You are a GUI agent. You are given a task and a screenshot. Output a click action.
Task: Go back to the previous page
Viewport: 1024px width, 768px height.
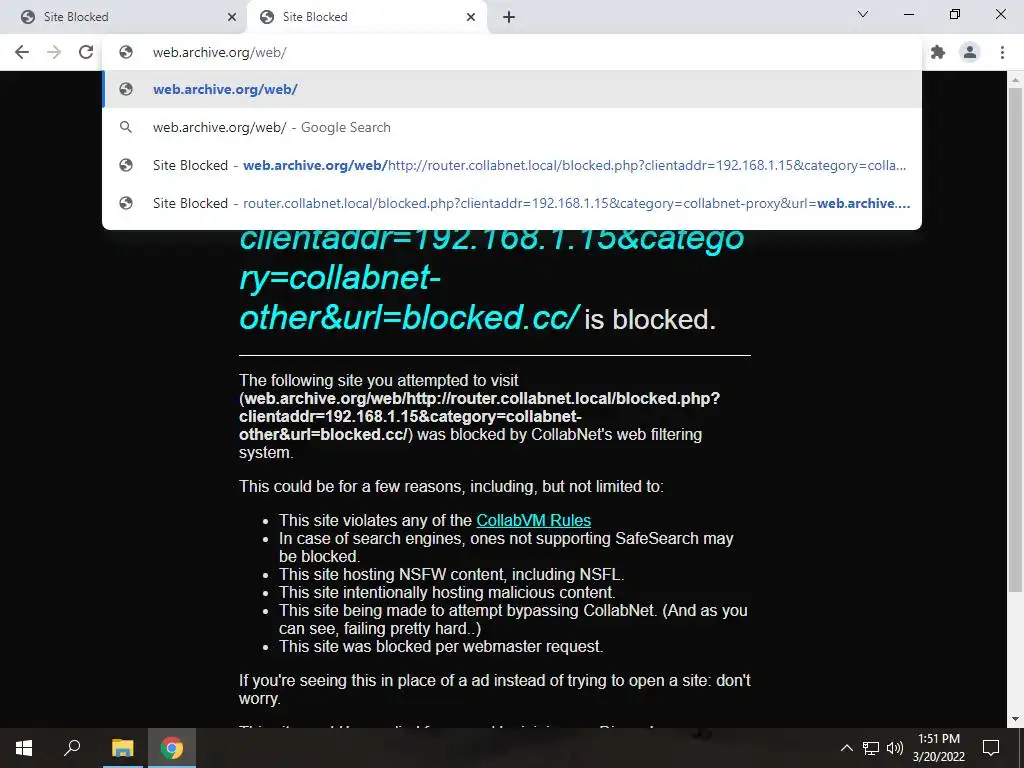(22, 52)
